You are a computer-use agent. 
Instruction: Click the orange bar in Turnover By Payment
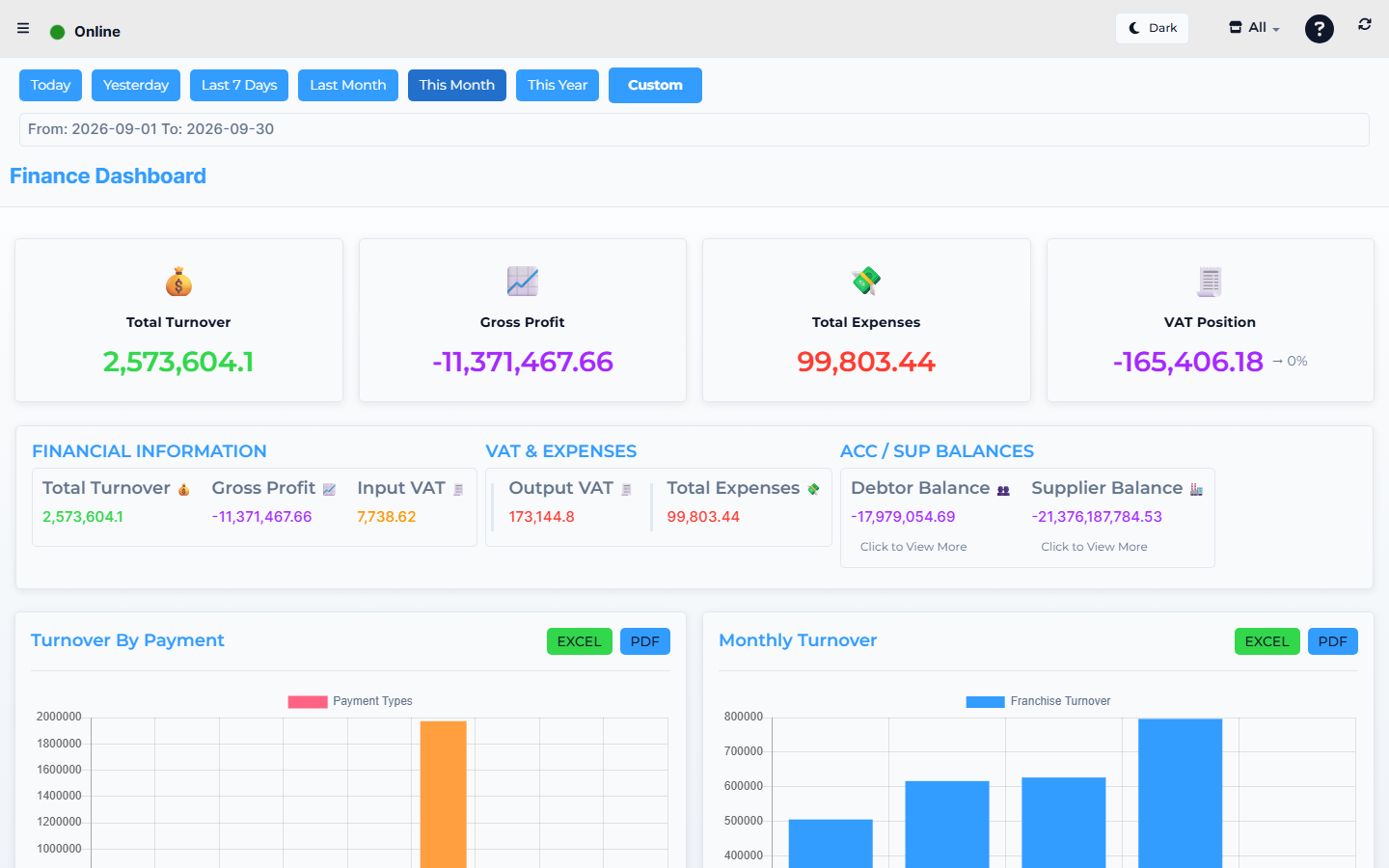pos(444,795)
